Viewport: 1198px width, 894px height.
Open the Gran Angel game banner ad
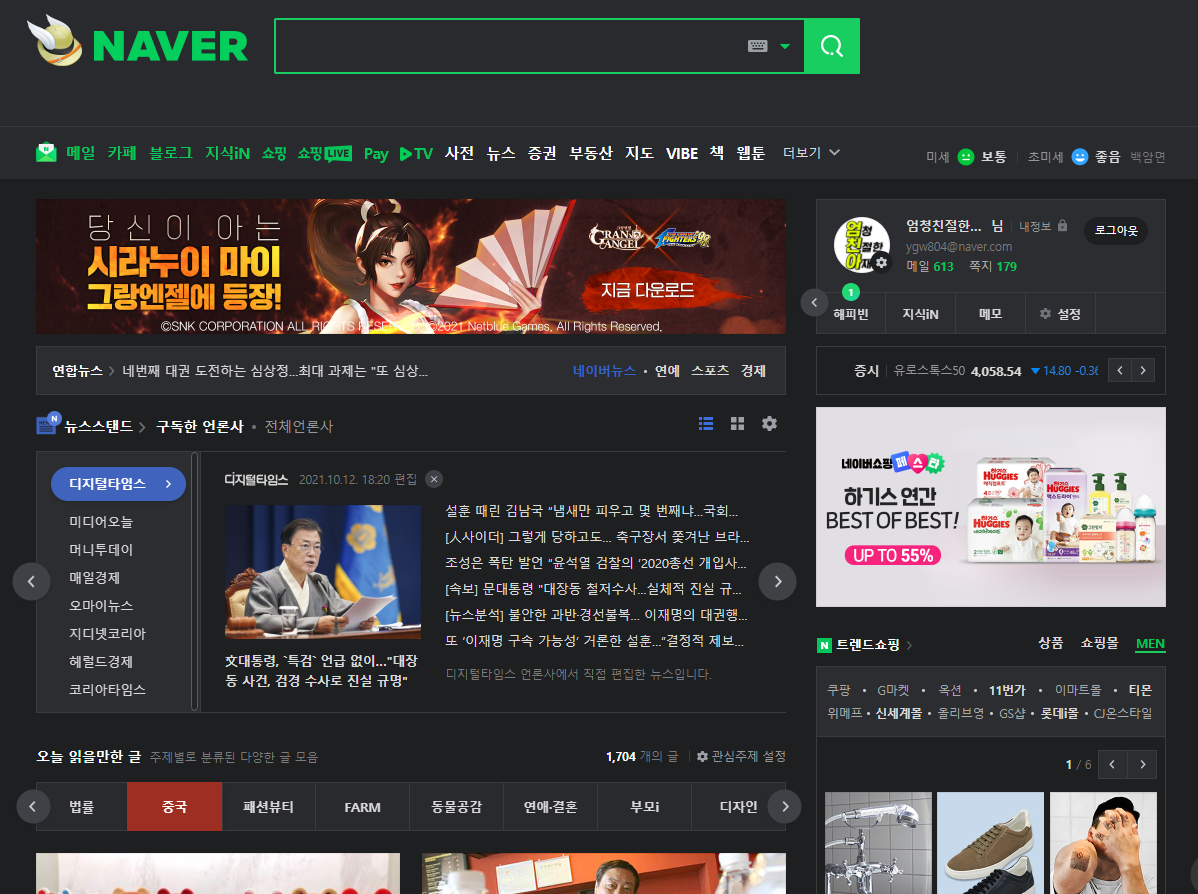[x=410, y=266]
